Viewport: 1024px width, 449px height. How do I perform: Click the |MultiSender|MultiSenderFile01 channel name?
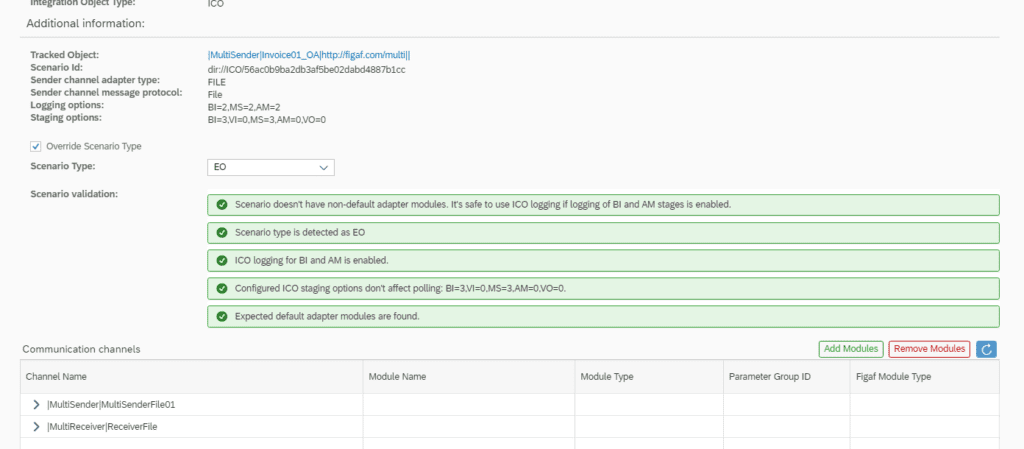pos(111,405)
